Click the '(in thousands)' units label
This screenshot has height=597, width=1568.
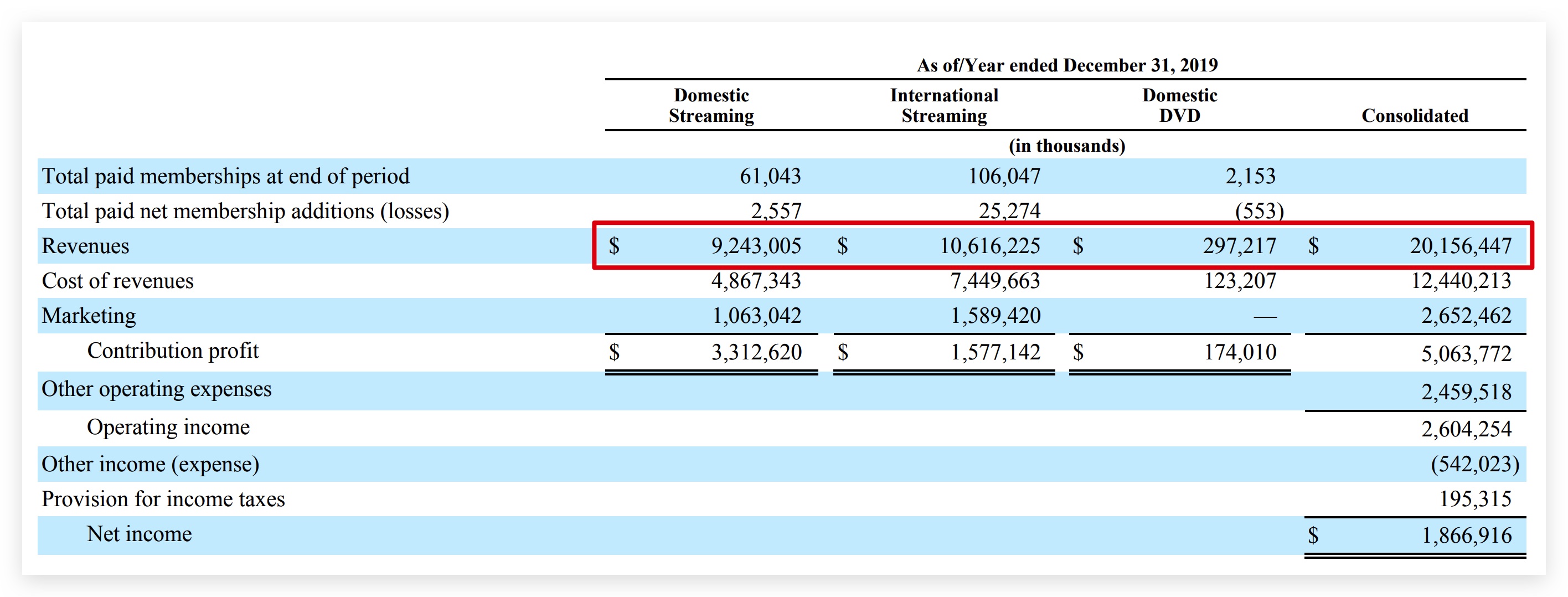pyautogui.click(x=1066, y=146)
